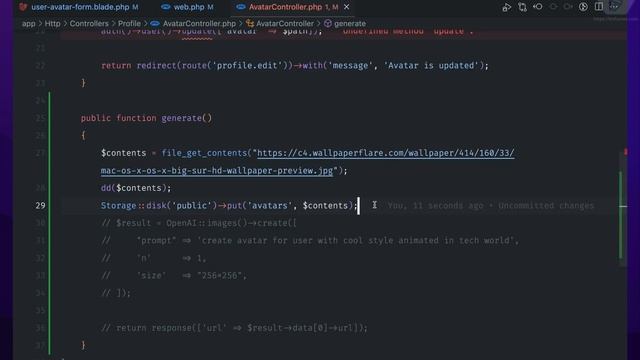Click the PHP file icon in breadcrumbs
The image size is (640, 360).
tap(155, 24)
